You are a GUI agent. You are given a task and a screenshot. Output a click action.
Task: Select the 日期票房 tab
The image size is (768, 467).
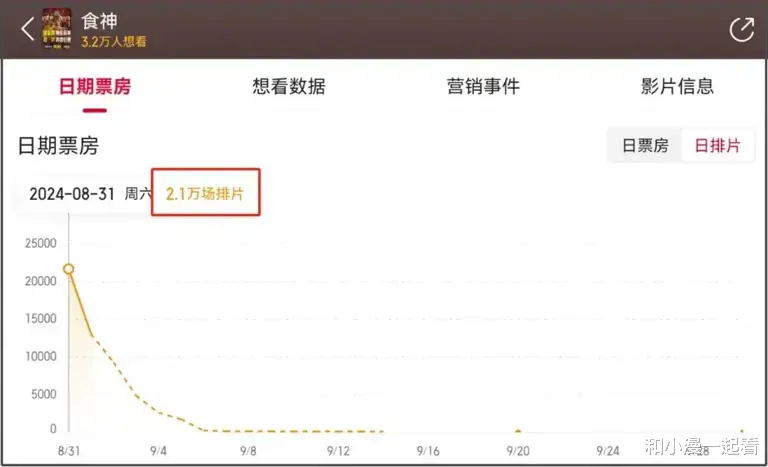pos(95,86)
